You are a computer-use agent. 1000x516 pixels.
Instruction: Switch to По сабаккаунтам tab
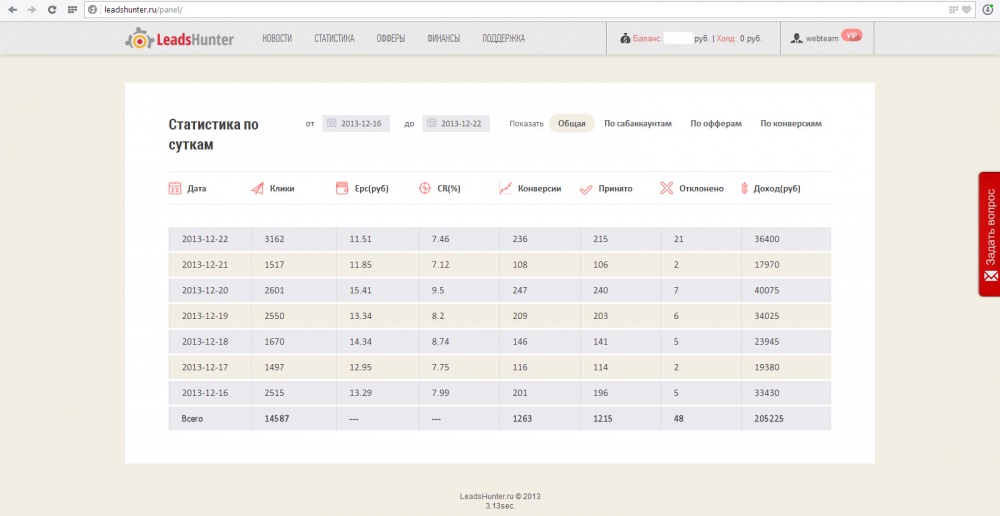[x=638, y=124]
